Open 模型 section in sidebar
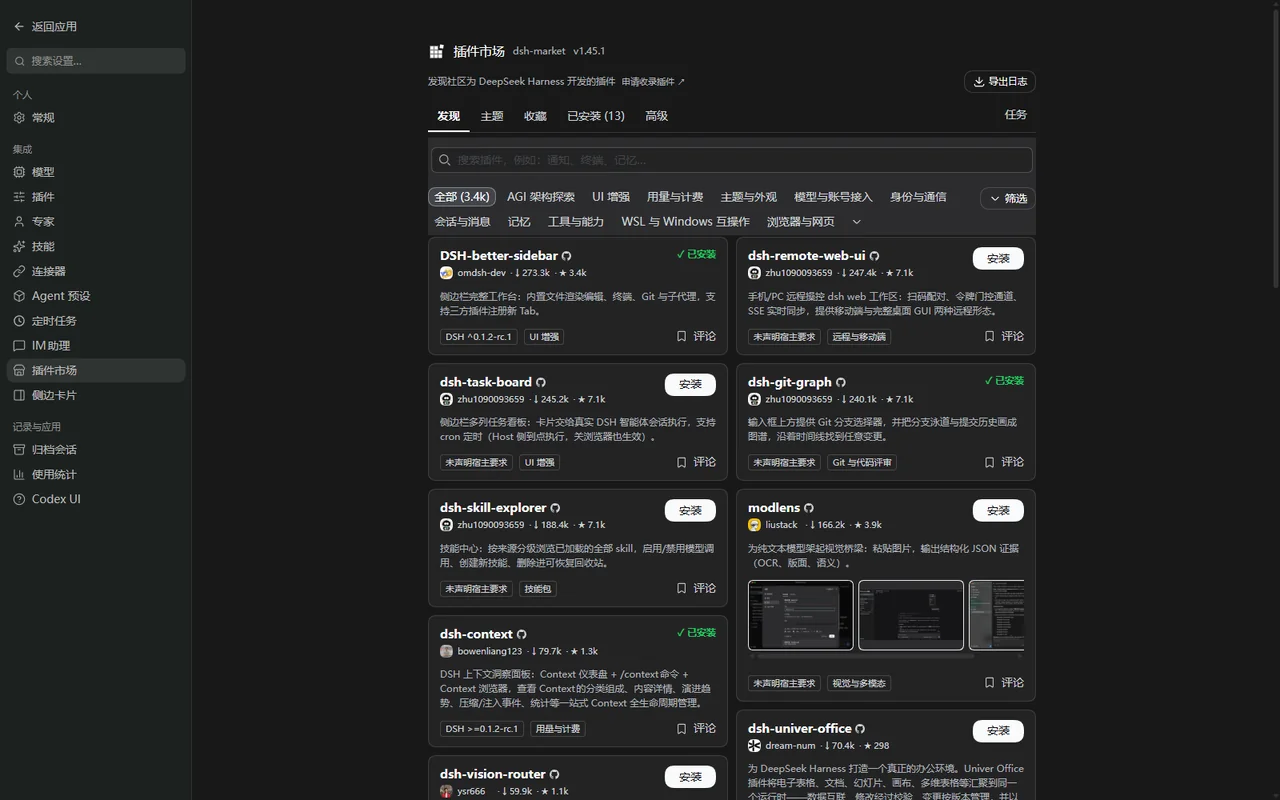The width and height of the screenshot is (1280, 800). click(x=96, y=172)
